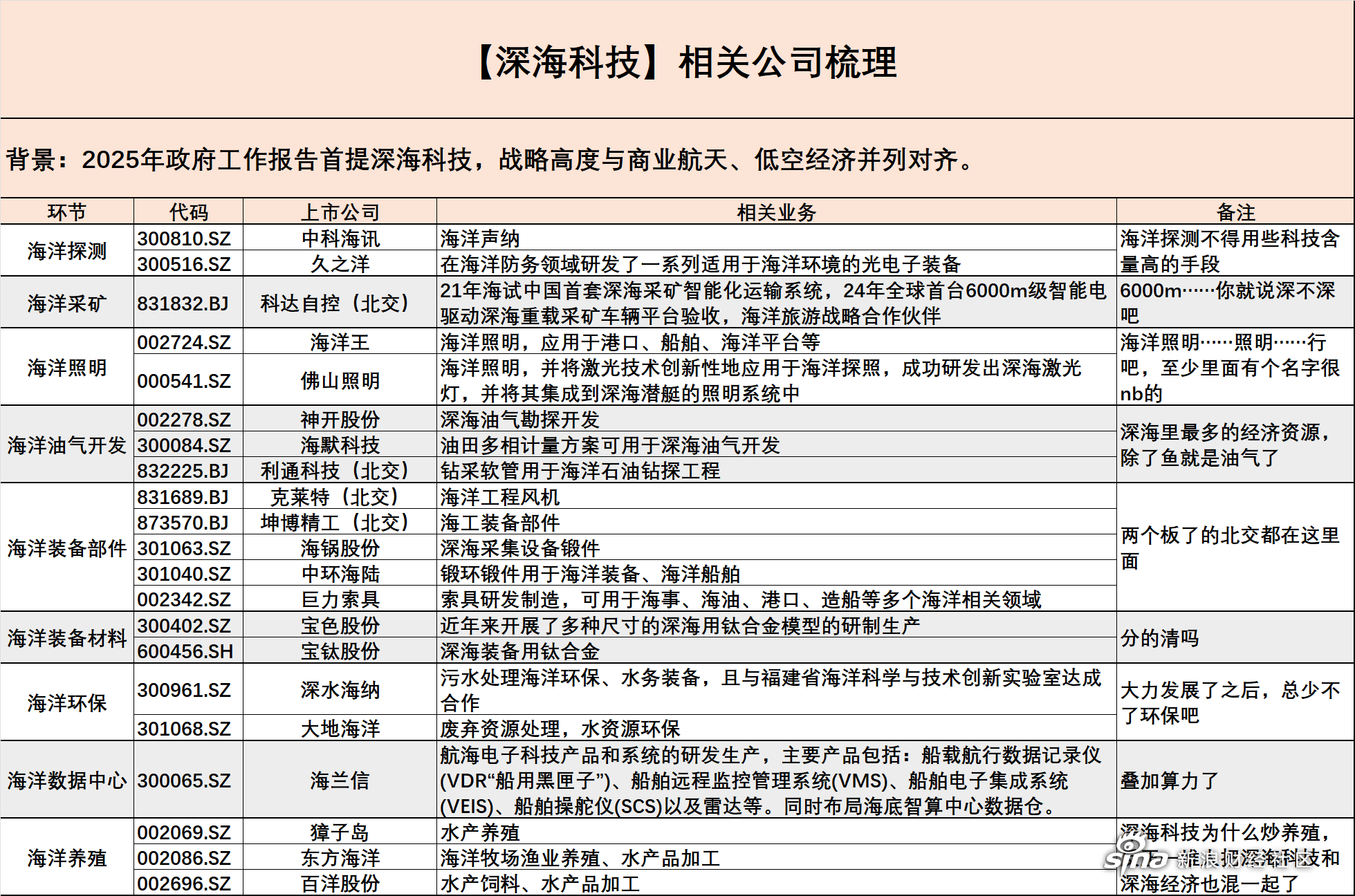1355x896 pixels.
Task: Select company cell 佛山照明
Action: 340,380
